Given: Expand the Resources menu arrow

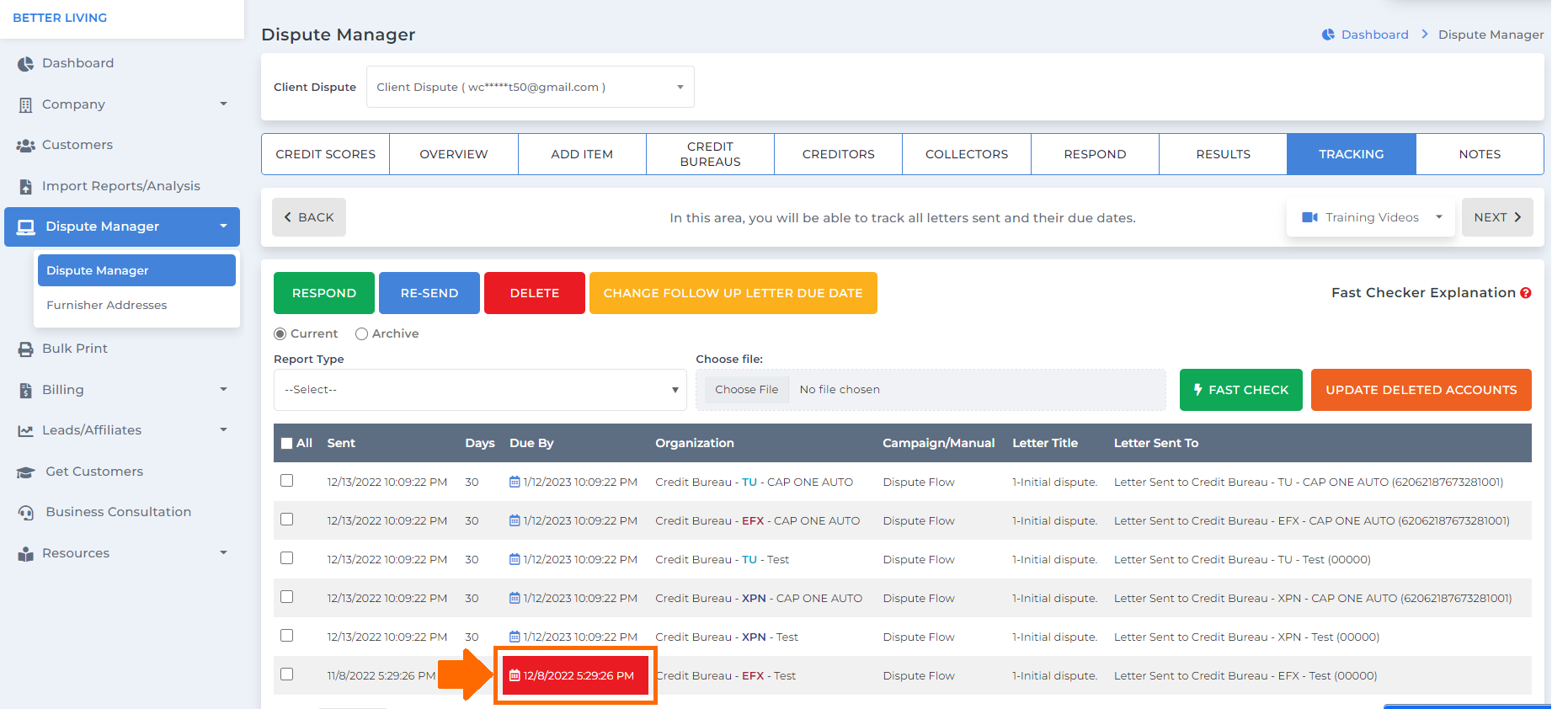Looking at the screenshot, I should tap(224, 553).
